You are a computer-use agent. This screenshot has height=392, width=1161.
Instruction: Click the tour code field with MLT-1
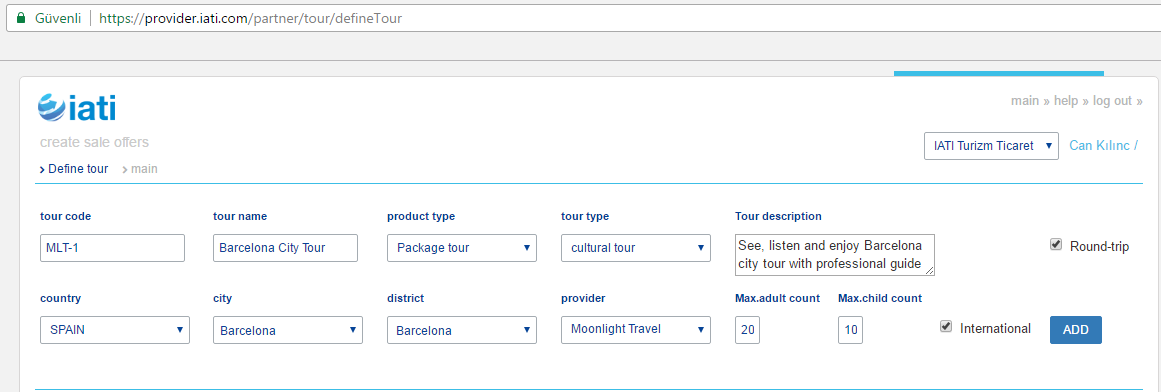point(112,248)
